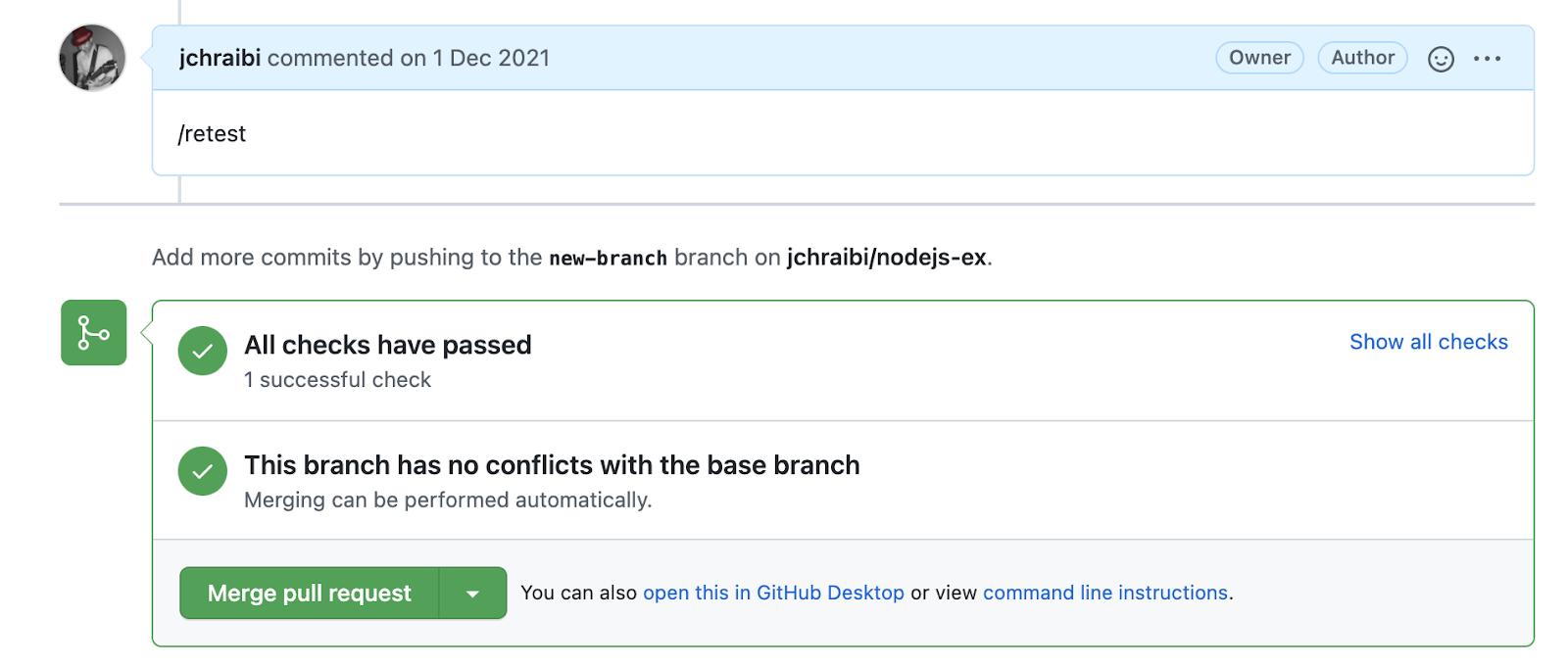Image resolution: width=1568 pixels, height=667 pixels.
Task: Click the Merge pull request button
Action: [308, 593]
